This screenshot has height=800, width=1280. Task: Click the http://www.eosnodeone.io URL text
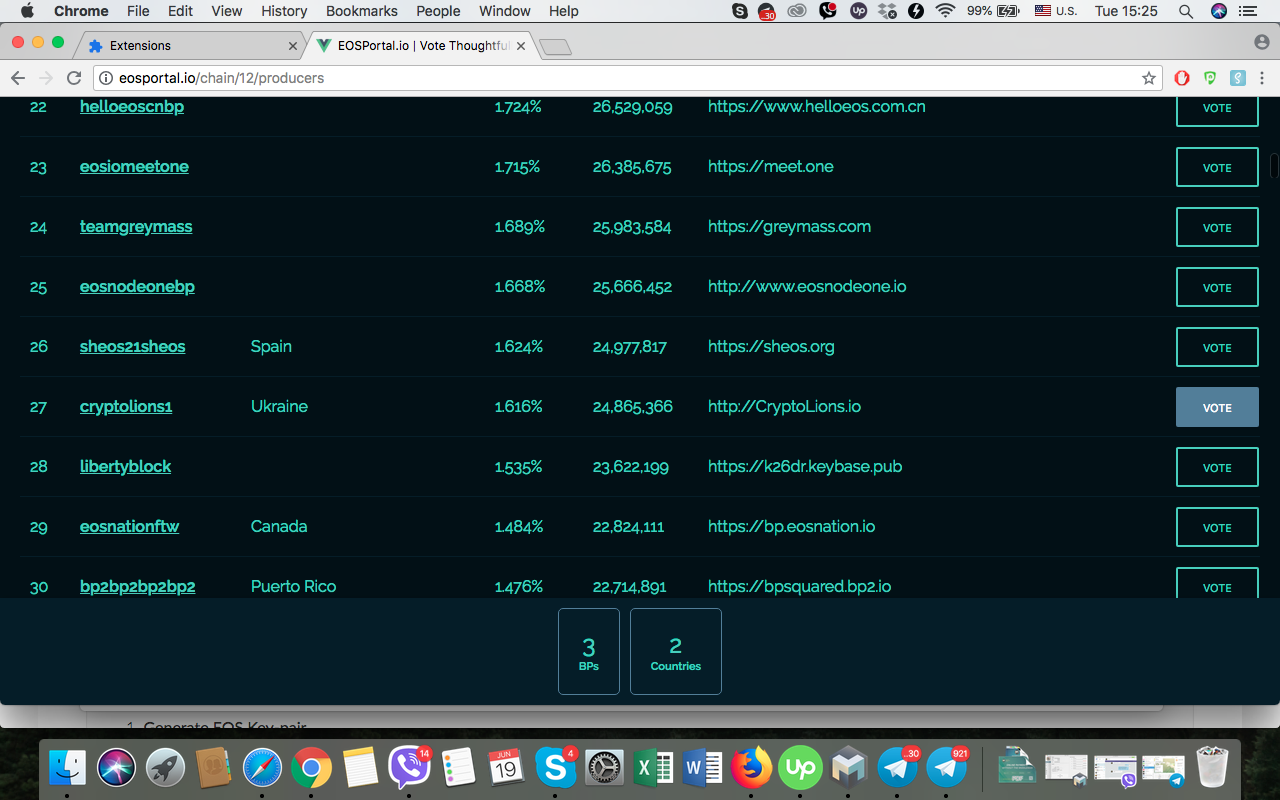[807, 287]
